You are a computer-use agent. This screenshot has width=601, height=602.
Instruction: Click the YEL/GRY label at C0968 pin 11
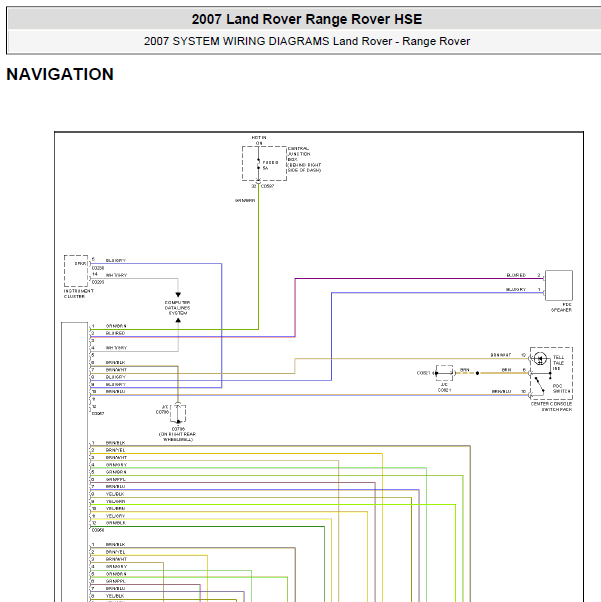point(116,516)
